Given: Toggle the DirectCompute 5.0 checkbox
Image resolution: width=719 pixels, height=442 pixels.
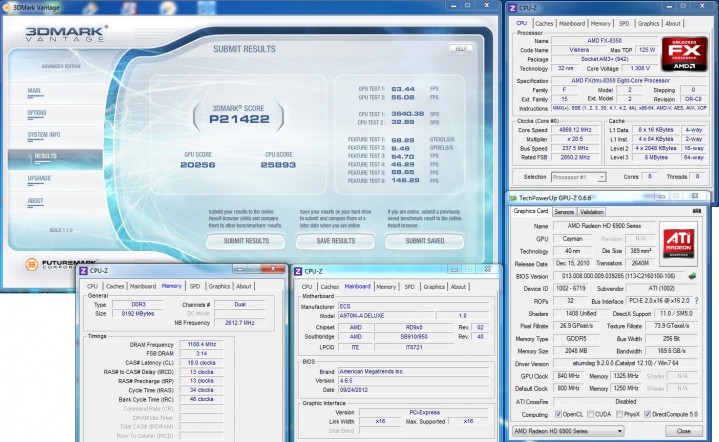Looking at the screenshot, I should tap(647, 414).
